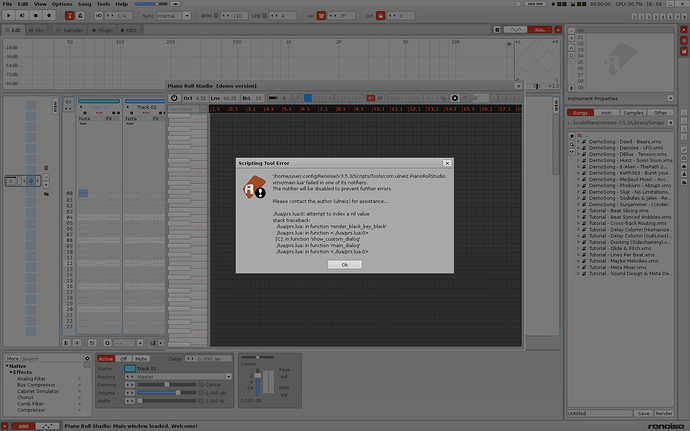Click the Track 01 color swatch
Screen dimensions: 690x431
click(130, 369)
